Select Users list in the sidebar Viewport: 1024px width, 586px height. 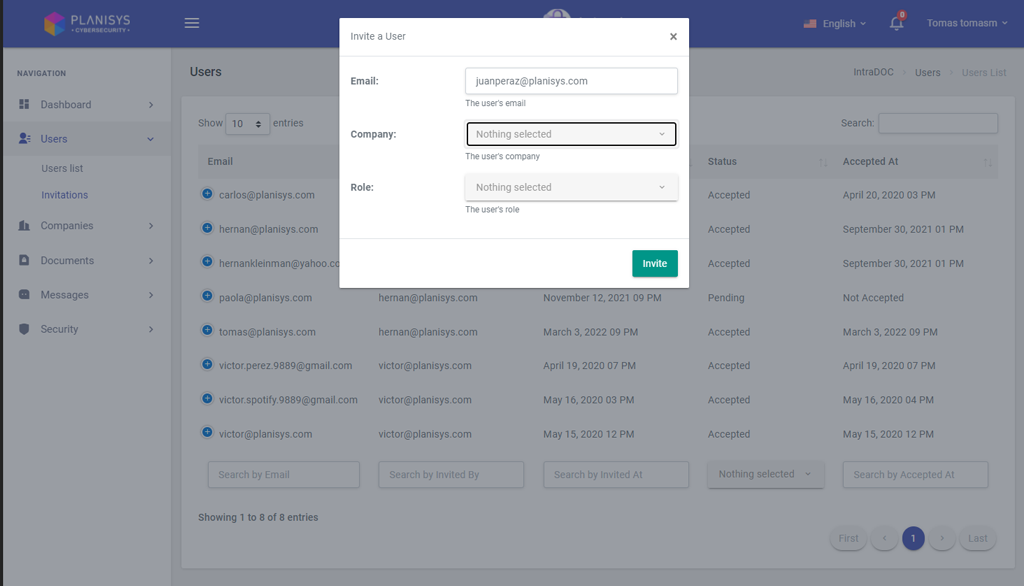click(x=62, y=169)
